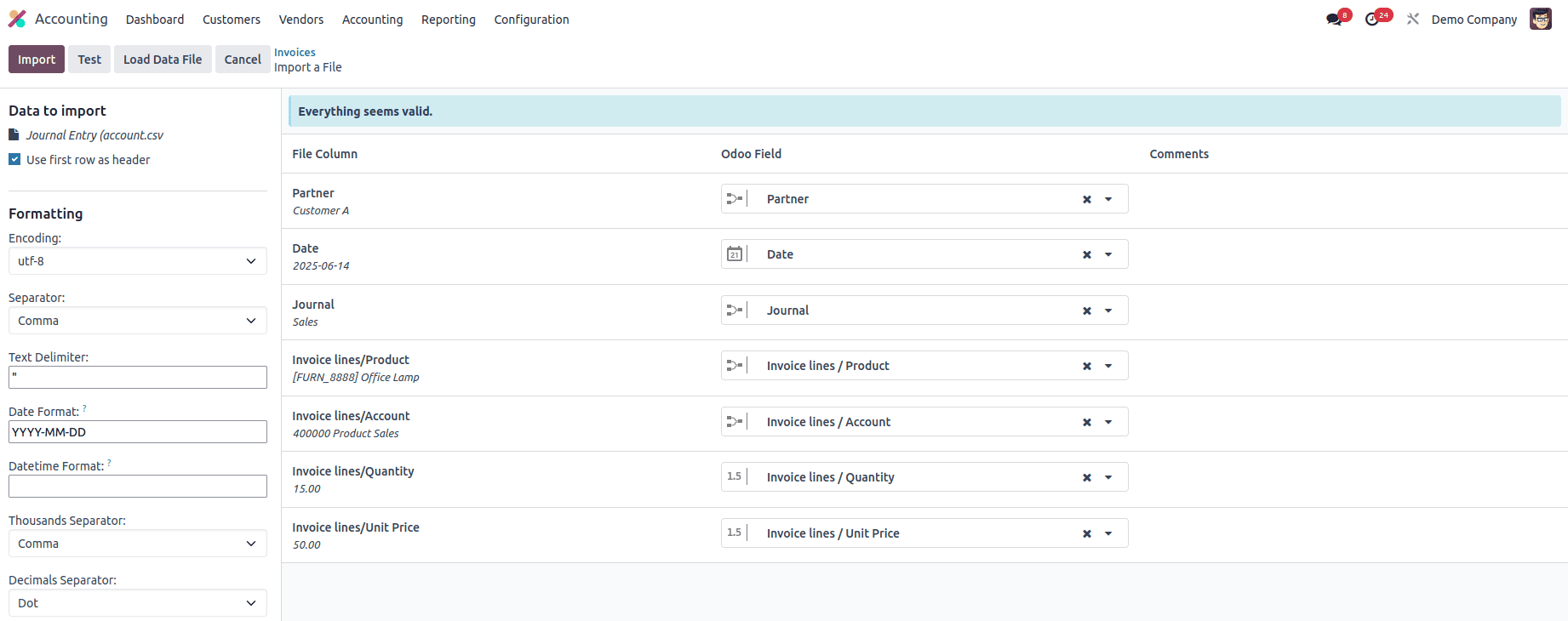The height and width of the screenshot is (621, 1568).
Task: Clear the Journal field mapping
Action: pyautogui.click(x=1087, y=310)
